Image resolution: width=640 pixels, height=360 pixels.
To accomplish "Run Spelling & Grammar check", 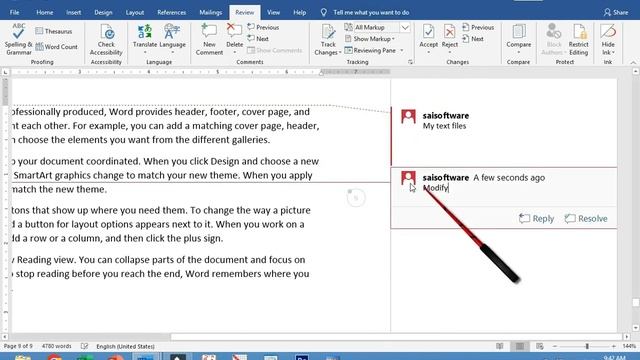I will pyautogui.click(x=18, y=39).
